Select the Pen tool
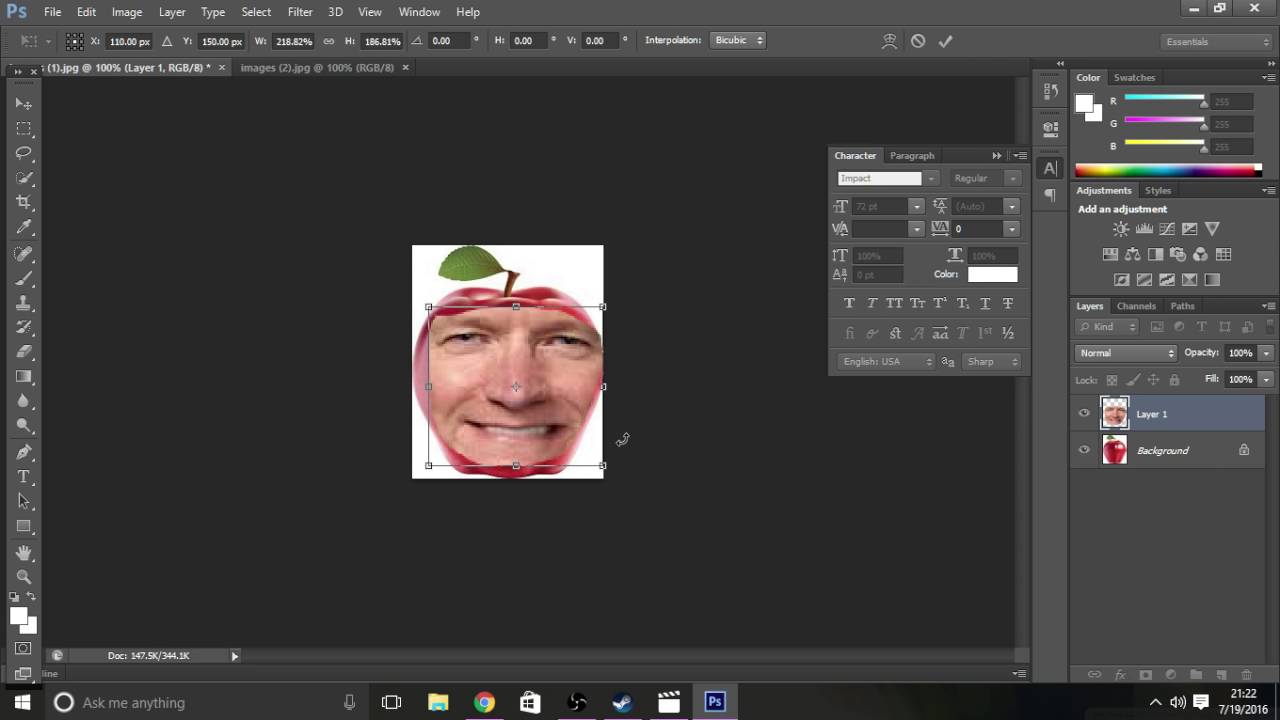 24,453
